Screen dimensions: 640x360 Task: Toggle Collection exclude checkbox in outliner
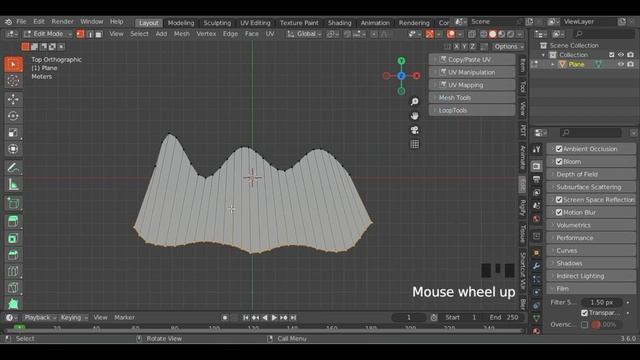tap(611, 55)
